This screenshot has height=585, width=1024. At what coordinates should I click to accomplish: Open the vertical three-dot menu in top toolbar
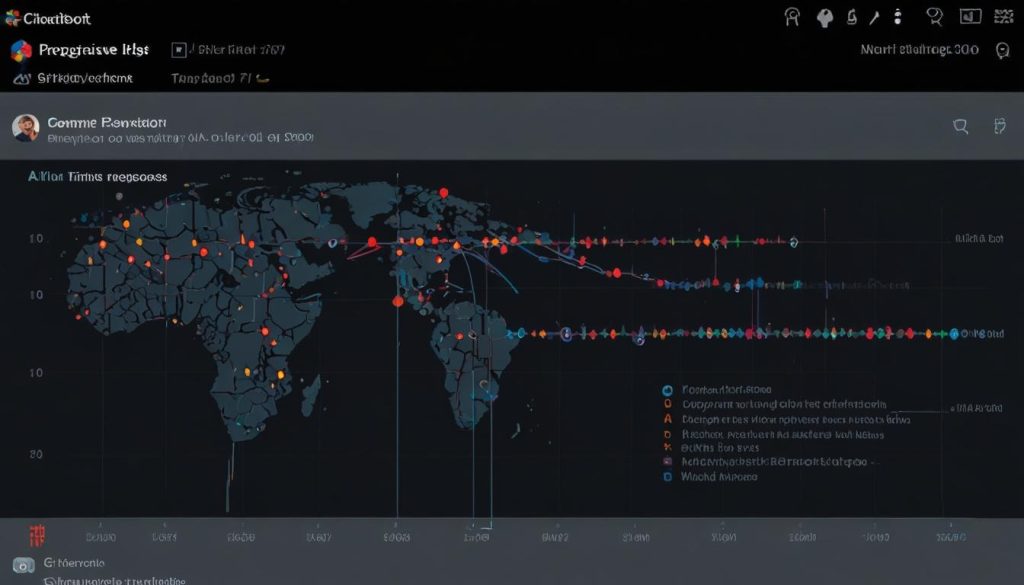coord(897,16)
